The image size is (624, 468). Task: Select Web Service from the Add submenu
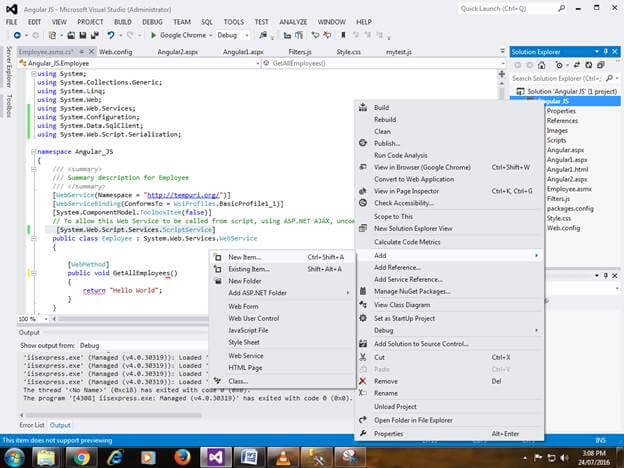click(246, 355)
